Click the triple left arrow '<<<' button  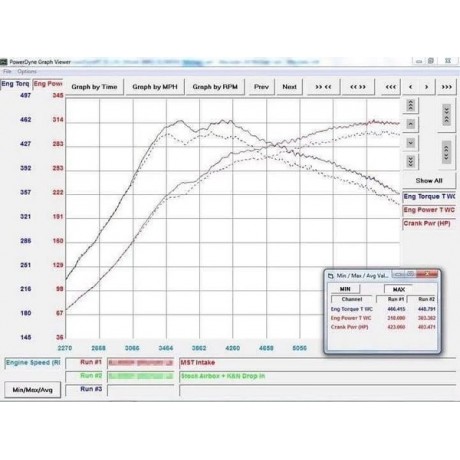click(x=390, y=87)
